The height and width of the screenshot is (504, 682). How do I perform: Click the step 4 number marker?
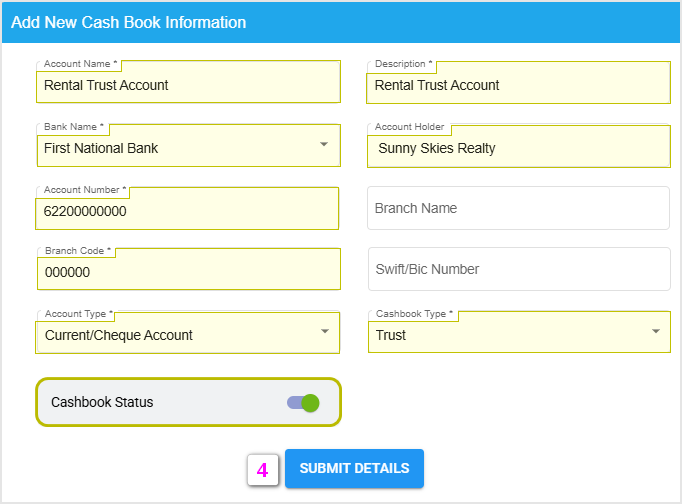(262, 469)
